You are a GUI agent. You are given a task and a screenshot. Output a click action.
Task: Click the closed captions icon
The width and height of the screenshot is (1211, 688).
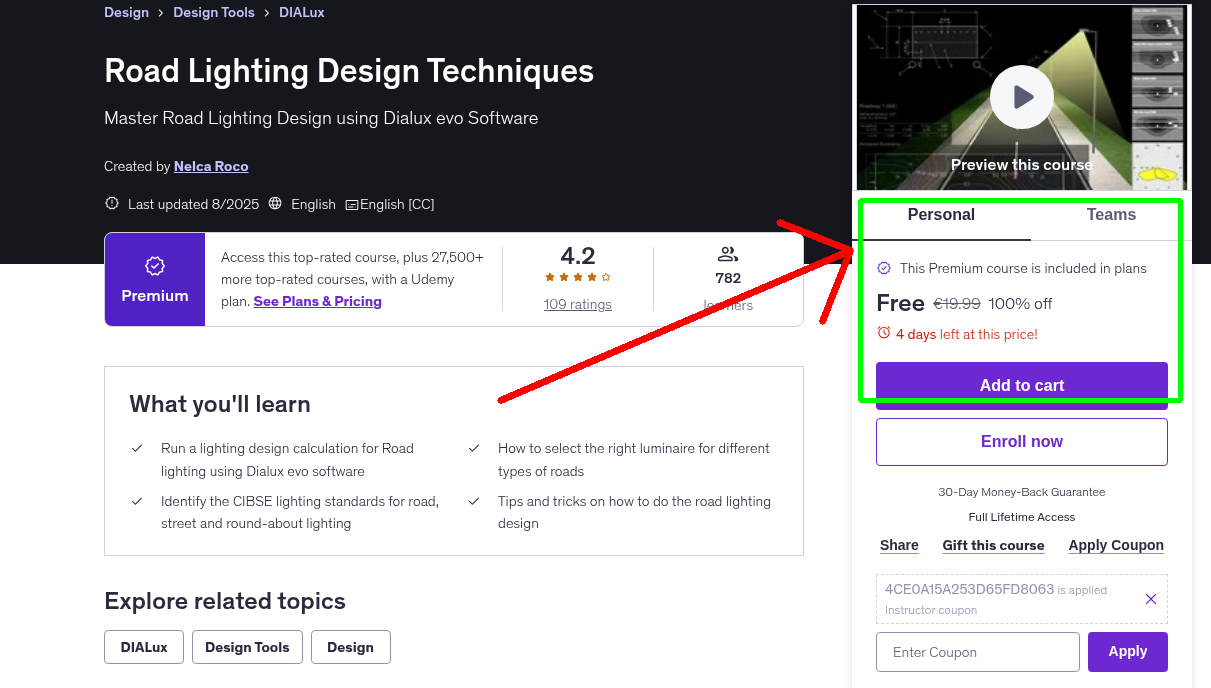pos(352,205)
